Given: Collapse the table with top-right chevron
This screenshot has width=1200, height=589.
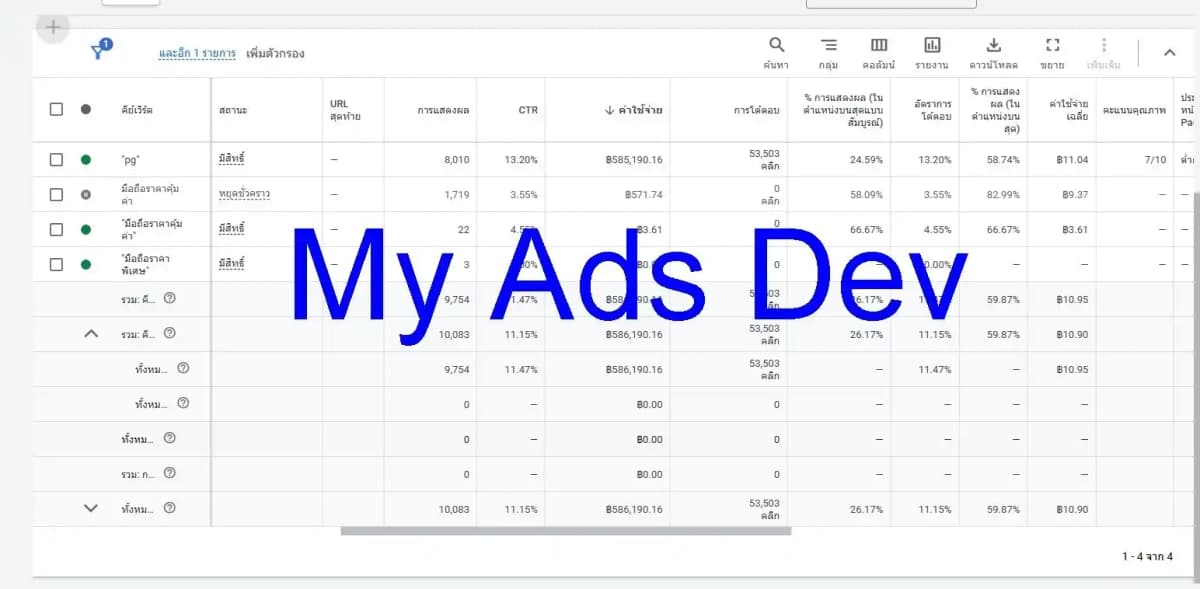Looking at the screenshot, I should pos(1169,51).
